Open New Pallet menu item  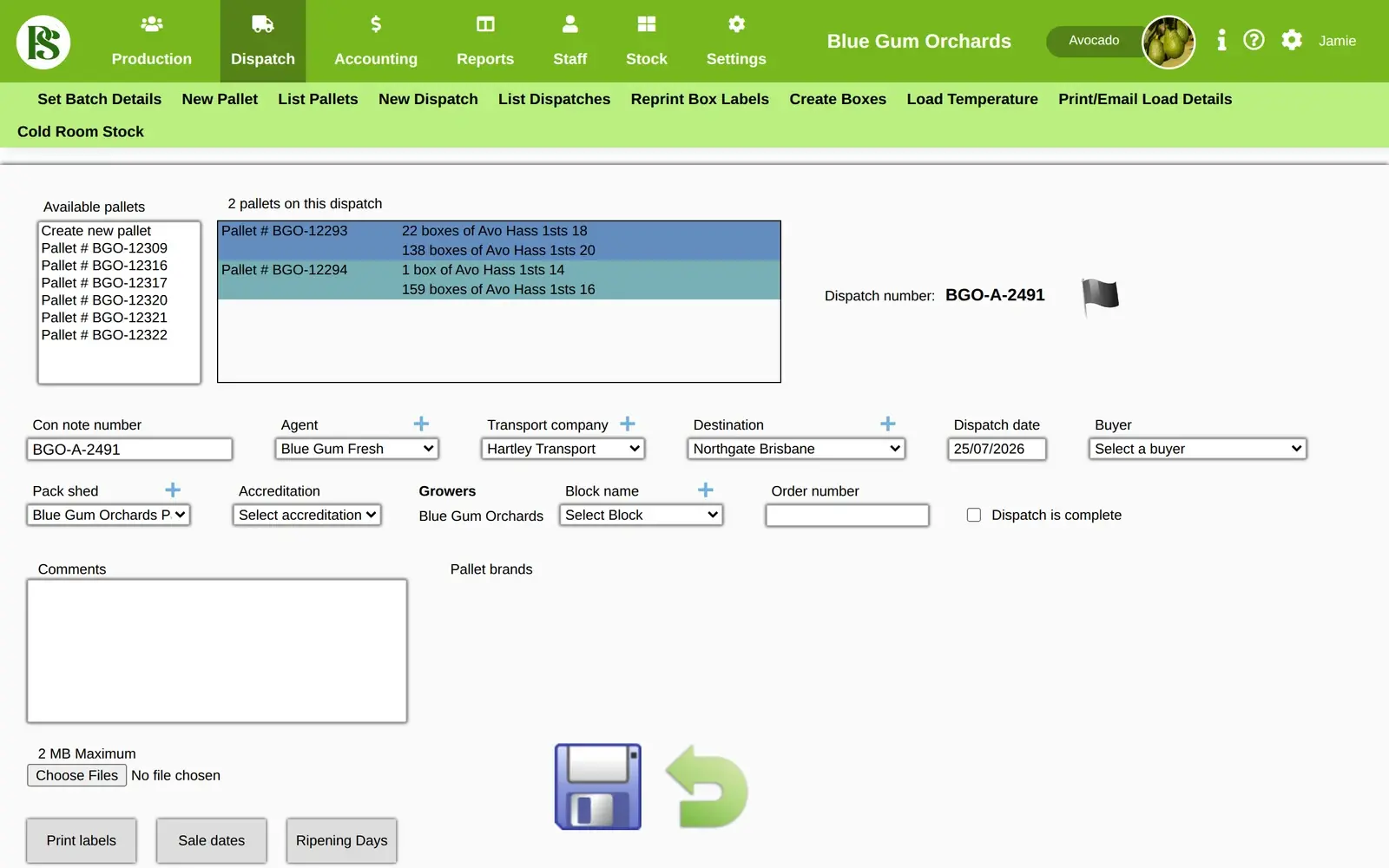pyautogui.click(x=220, y=99)
